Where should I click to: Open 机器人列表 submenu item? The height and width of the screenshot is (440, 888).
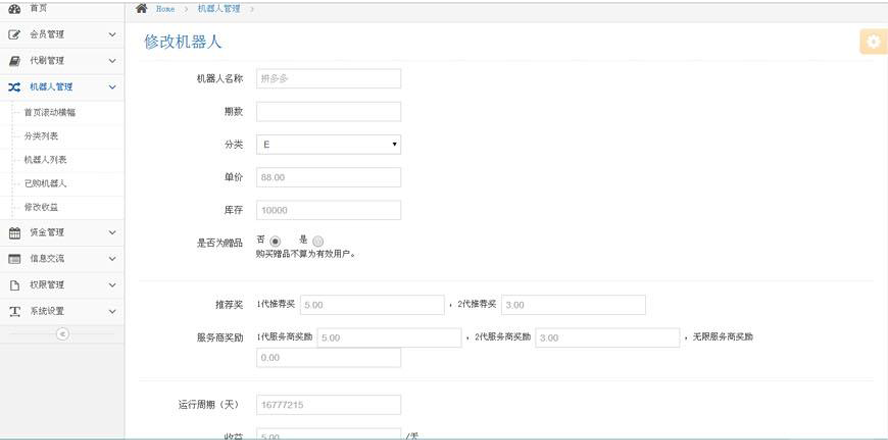click(x=45, y=160)
